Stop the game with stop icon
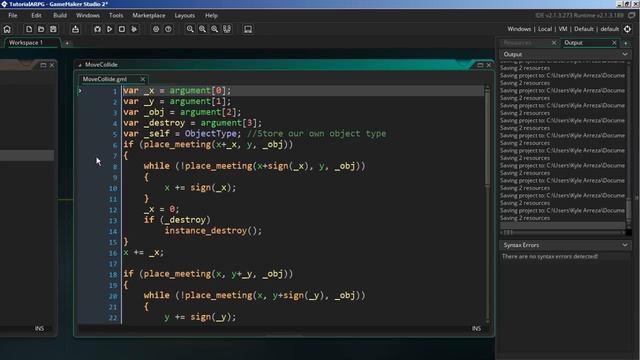 click(122, 29)
